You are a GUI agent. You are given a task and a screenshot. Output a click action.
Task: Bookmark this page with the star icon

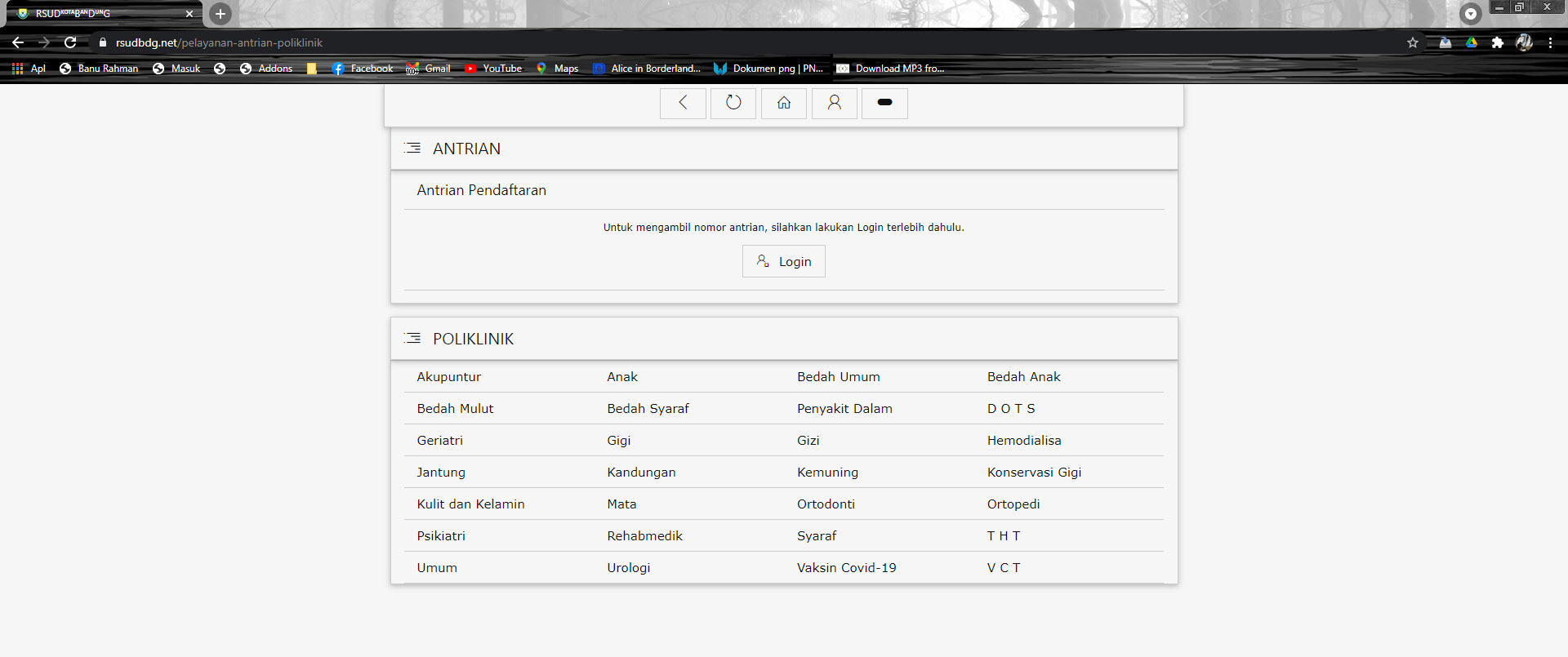[x=1413, y=42]
